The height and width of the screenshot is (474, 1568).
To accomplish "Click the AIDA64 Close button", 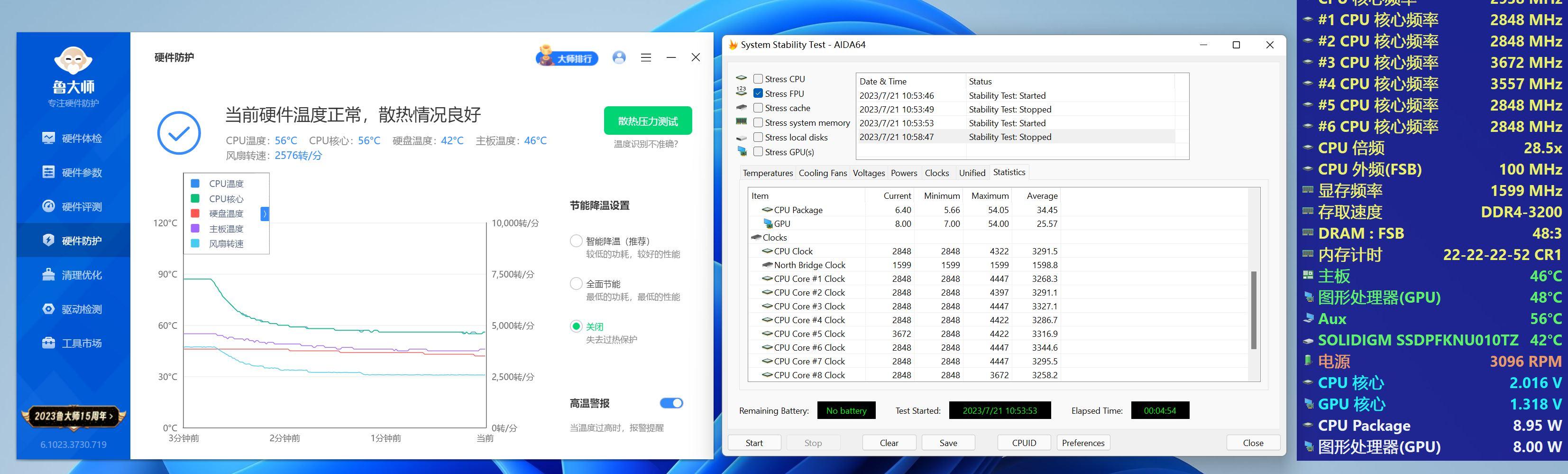I will [1253, 443].
